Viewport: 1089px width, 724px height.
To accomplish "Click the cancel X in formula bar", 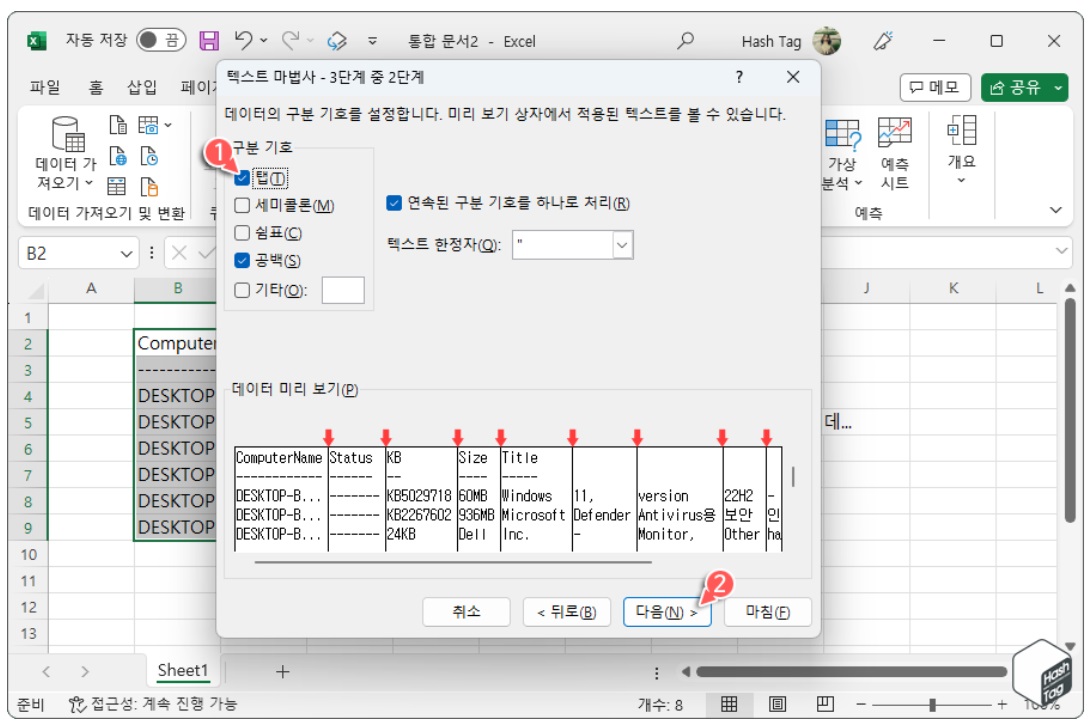I will 179,253.
